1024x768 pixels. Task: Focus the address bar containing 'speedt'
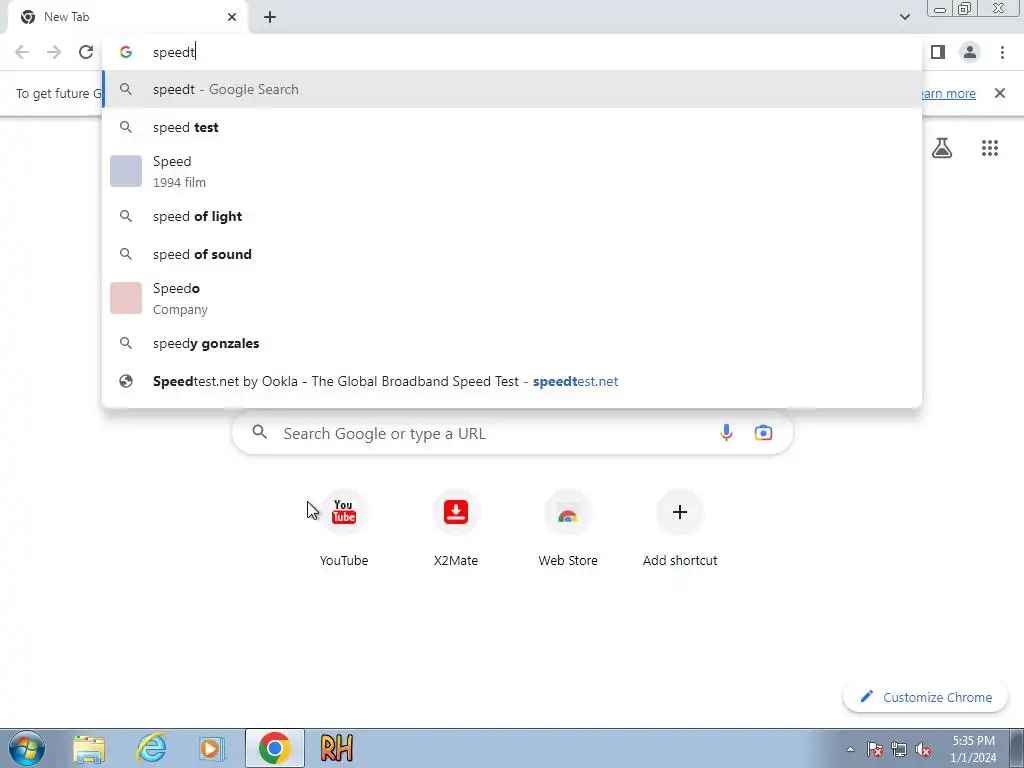point(512,52)
